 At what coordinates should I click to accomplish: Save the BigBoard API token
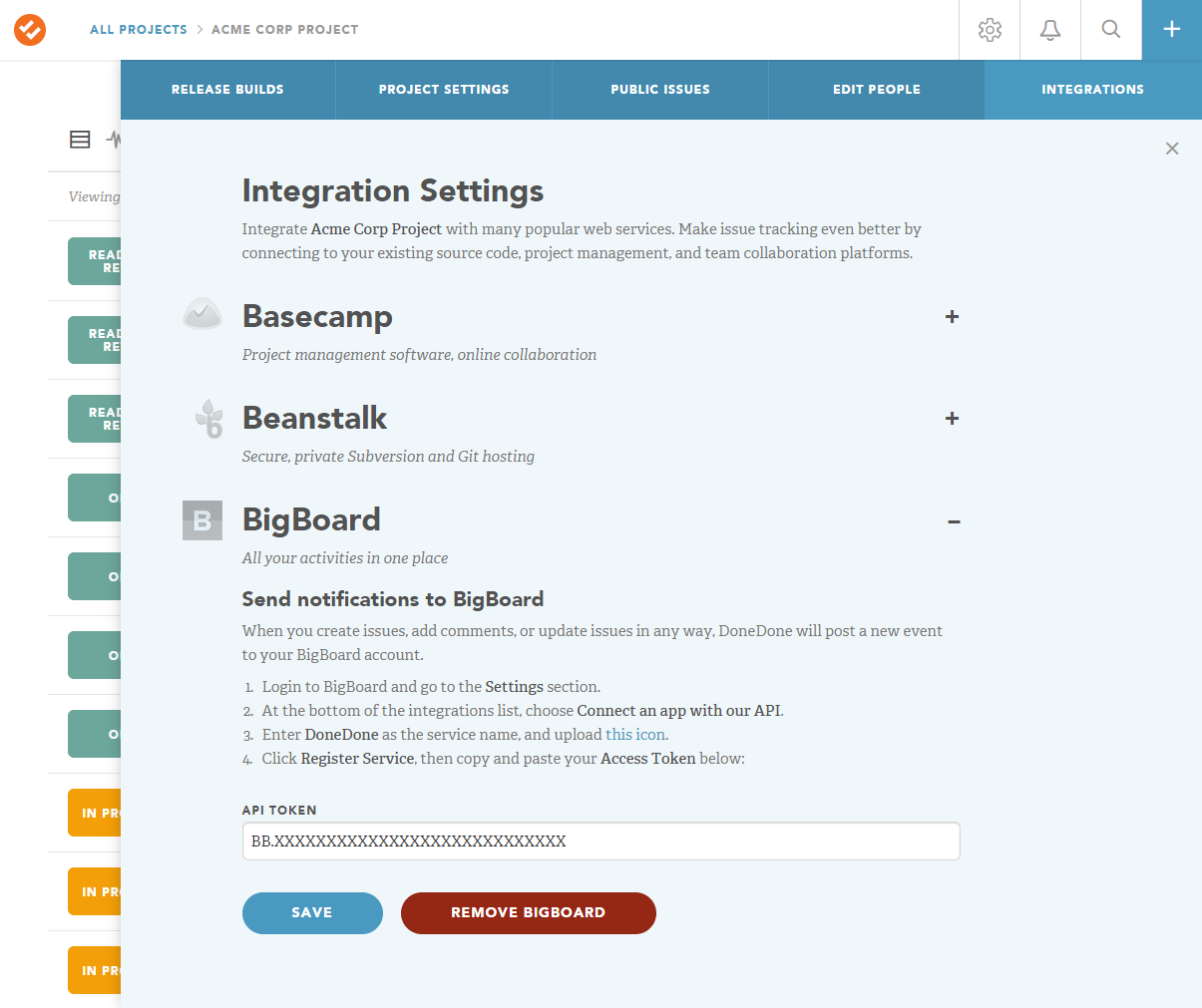click(312, 913)
